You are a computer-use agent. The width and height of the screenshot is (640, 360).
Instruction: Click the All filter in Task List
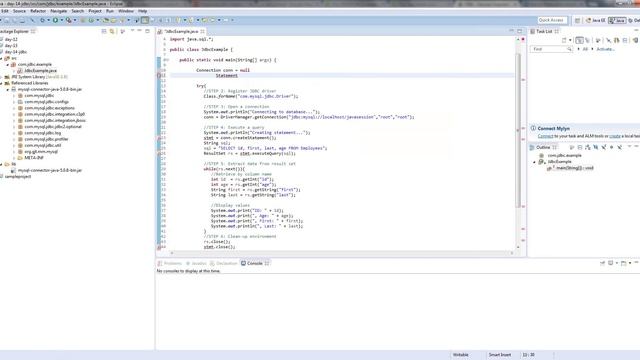pyautogui.click(x=585, y=49)
